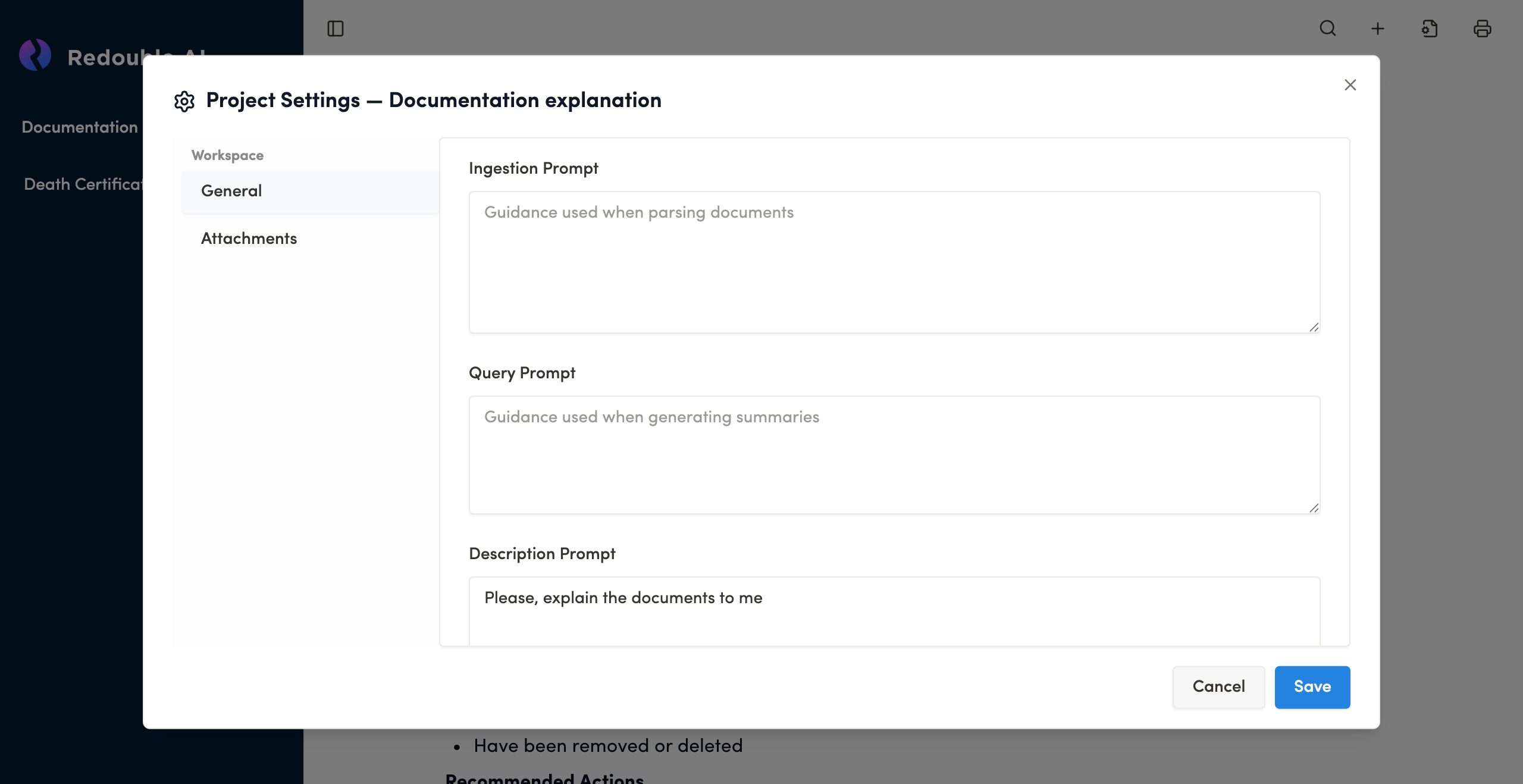Click the Workspace section label
This screenshot has width=1523, height=784.
pos(227,155)
